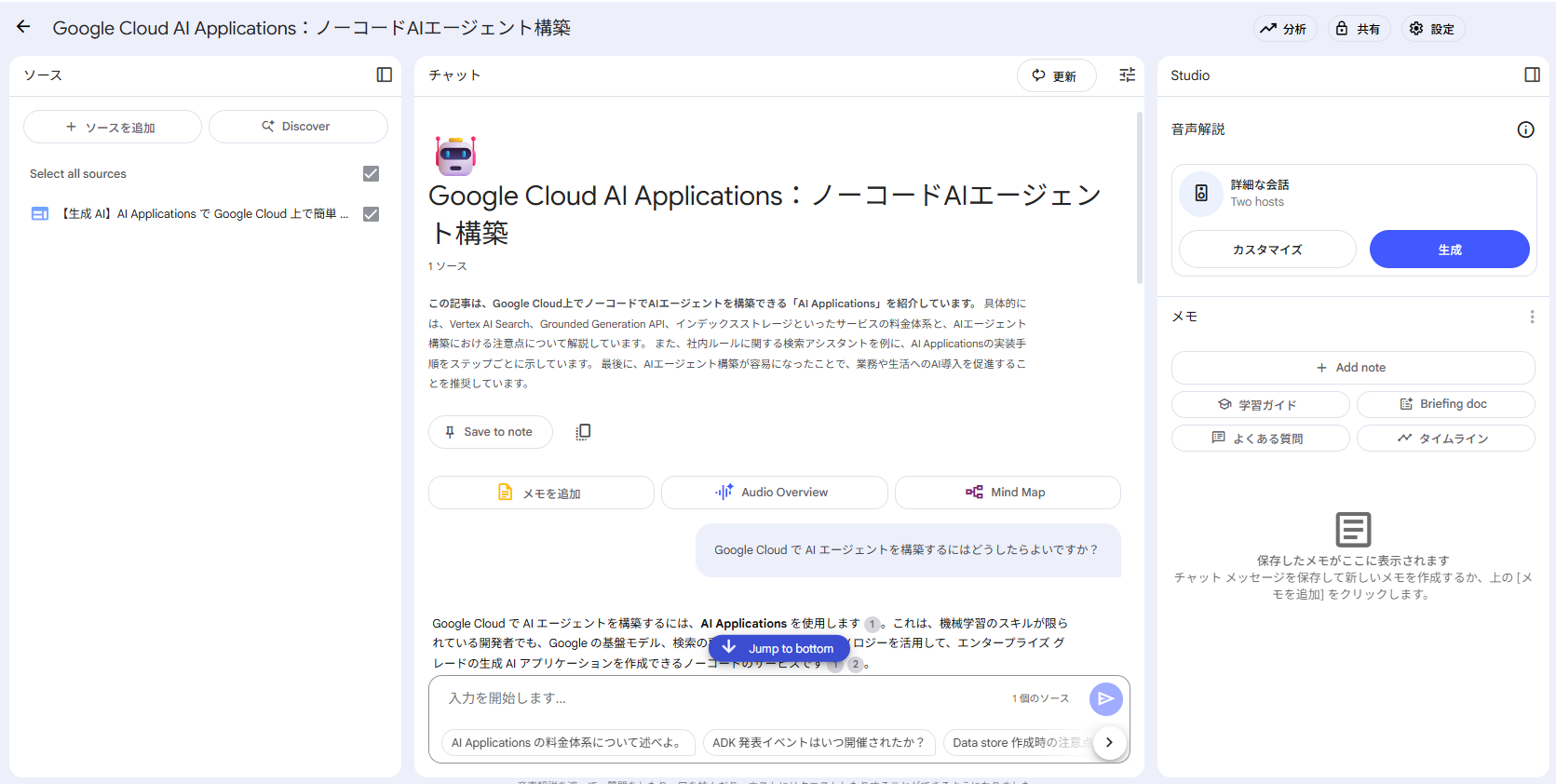
Task: Toggle the Select all sources checkbox
Action: pos(371,173)
